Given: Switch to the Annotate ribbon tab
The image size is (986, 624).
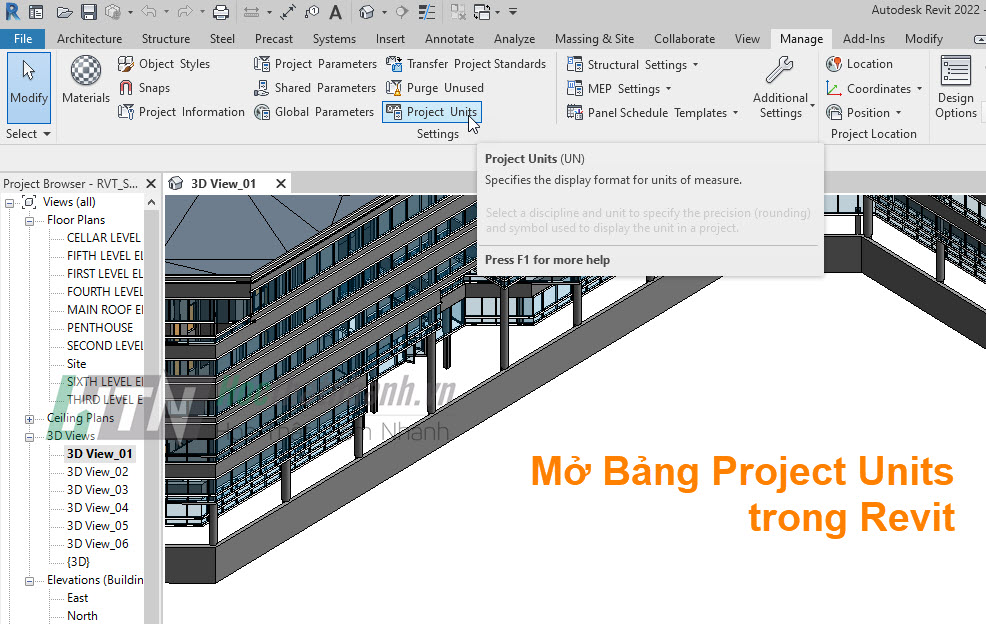Looking at the screenshot, I should (x=449, y=38).
